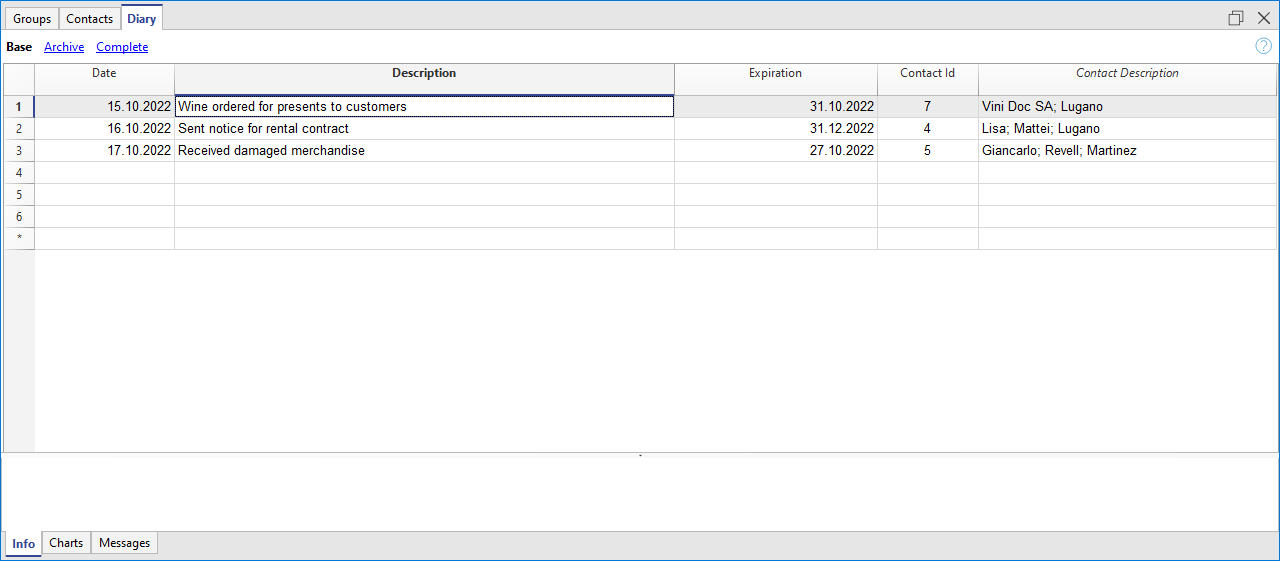
Task: Open the Charts bottom tab
Action: [66, 543]
